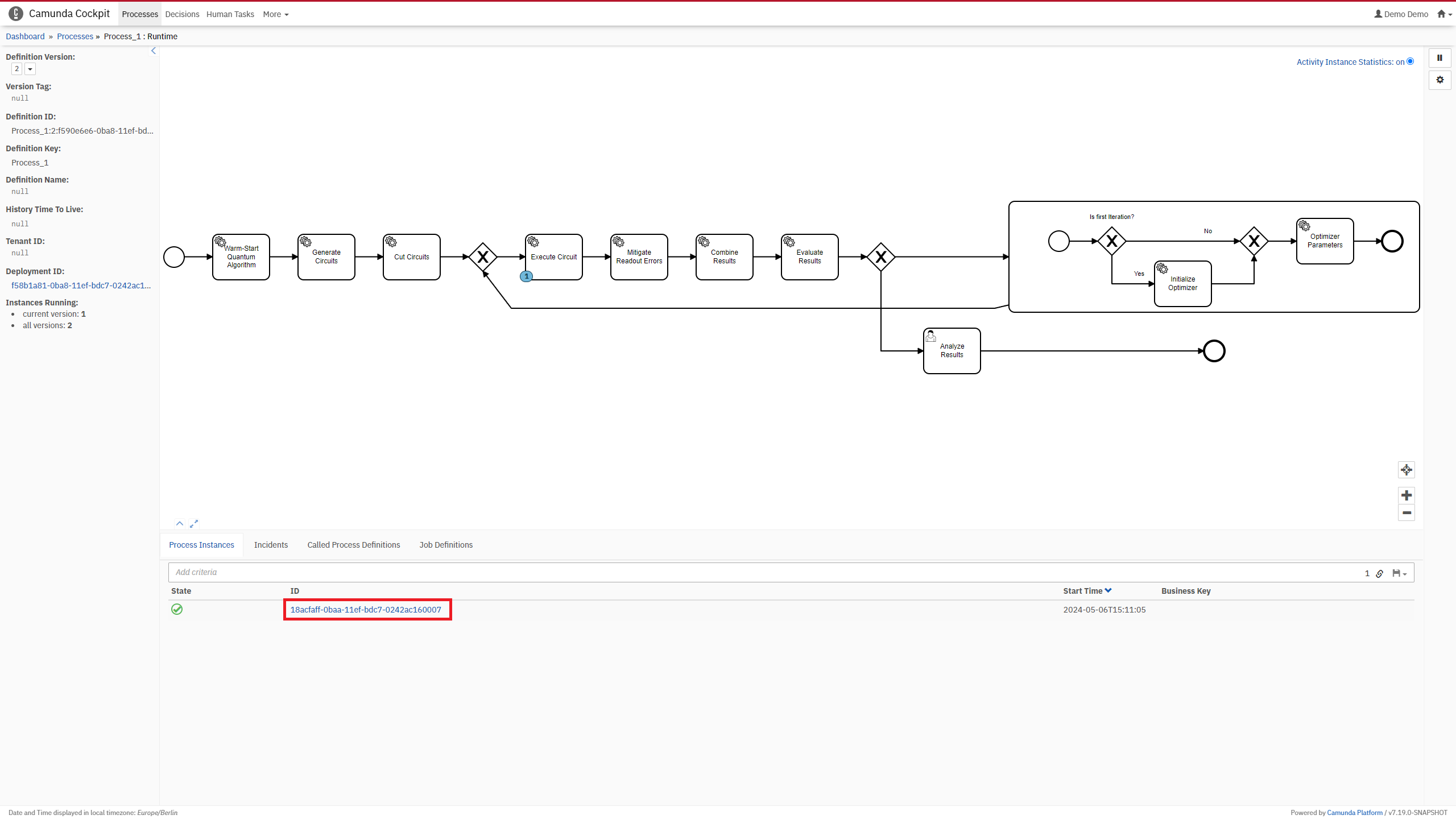The height and width of the screenshot is (819, 1456).
Task: Select the Job Definitions tab
Action: point(446,545)
